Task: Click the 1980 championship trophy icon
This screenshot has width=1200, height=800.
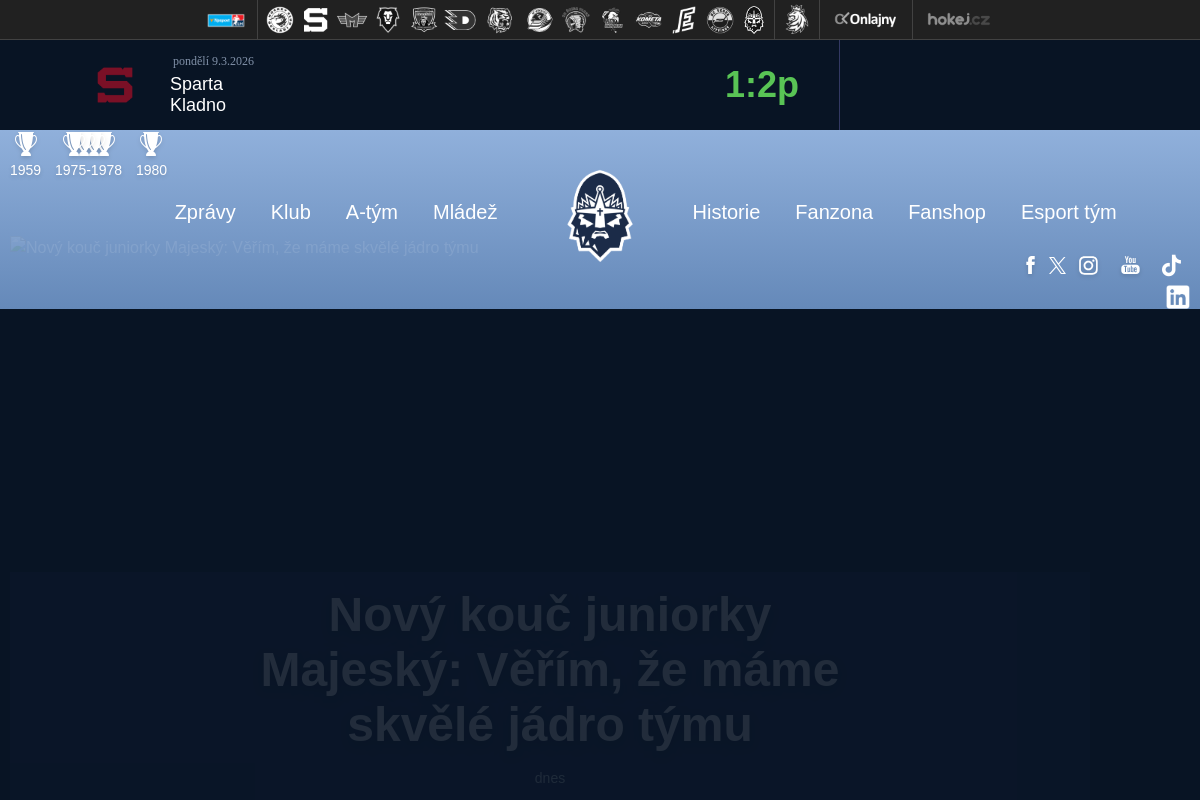Action: pos(151,144)
